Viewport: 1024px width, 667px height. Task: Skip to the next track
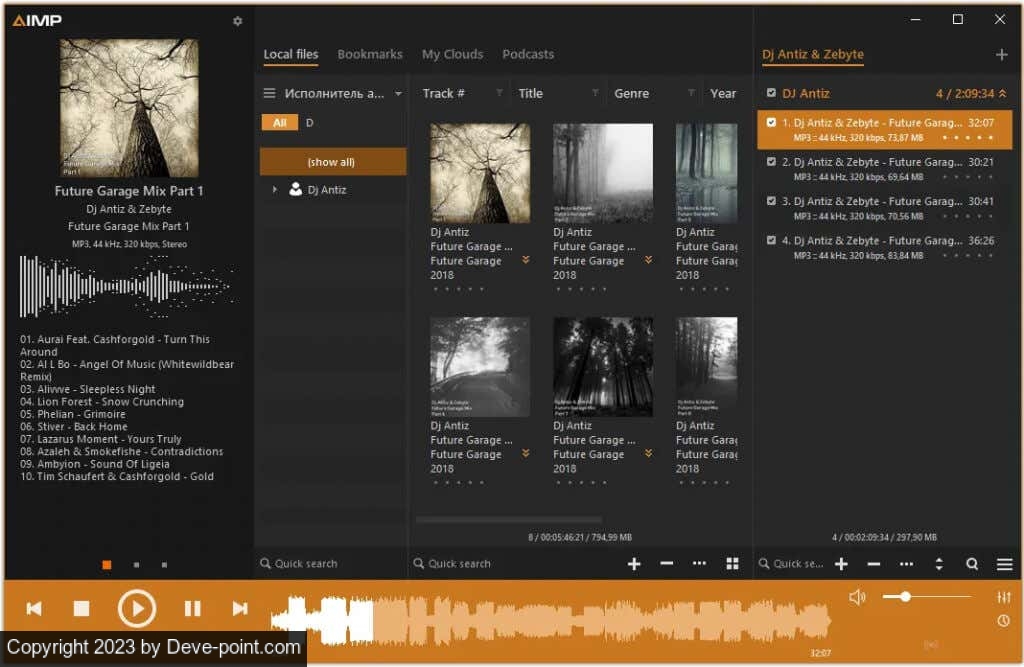coord(240,608)
